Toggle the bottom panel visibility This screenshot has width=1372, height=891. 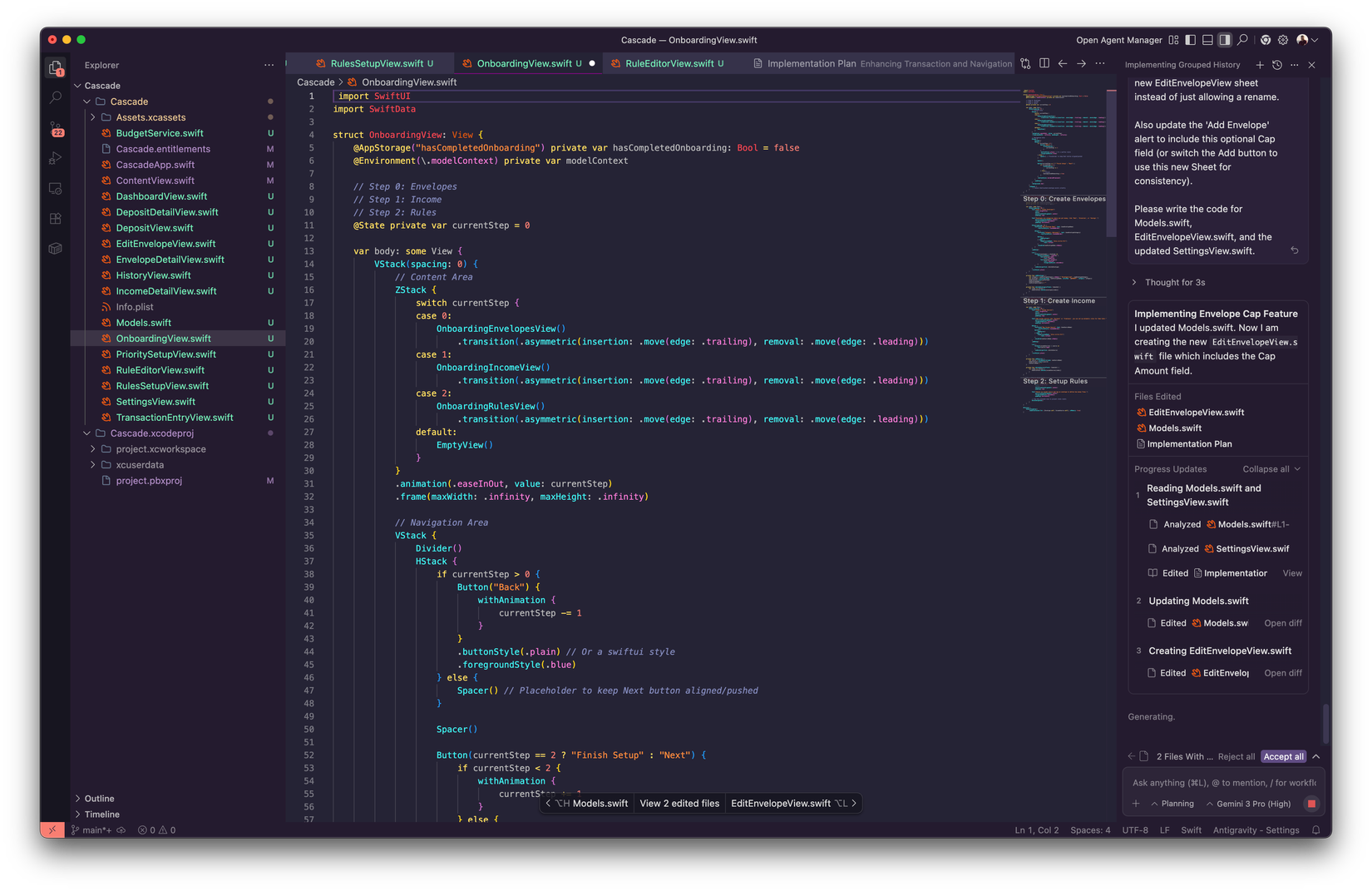(x=1207, y=40)
